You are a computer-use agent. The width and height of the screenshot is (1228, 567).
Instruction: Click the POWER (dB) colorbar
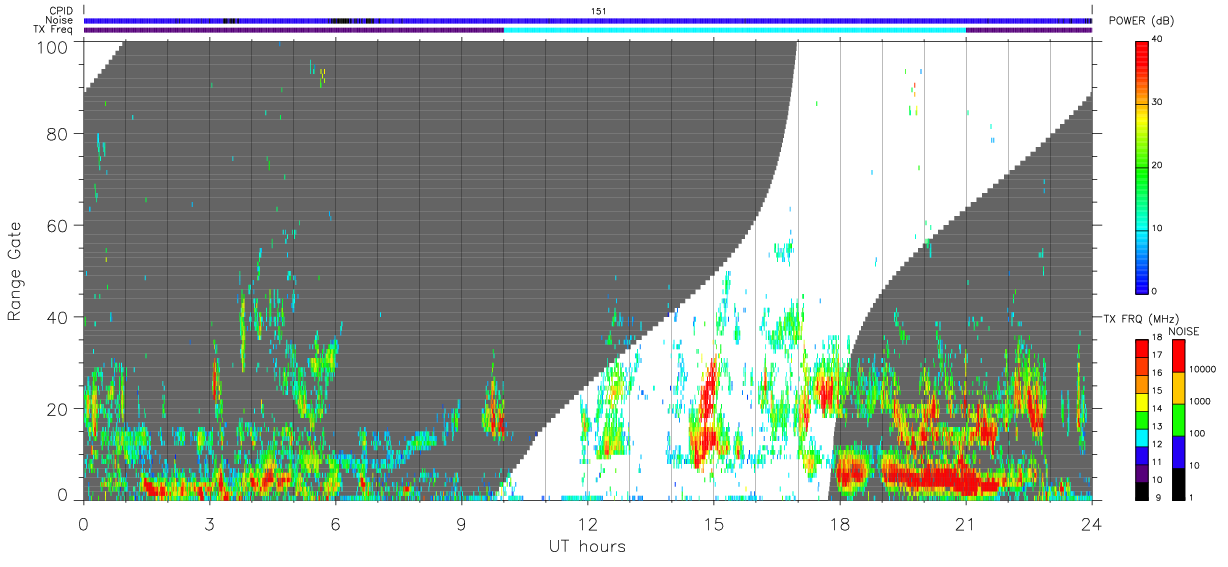[1142, 166]
